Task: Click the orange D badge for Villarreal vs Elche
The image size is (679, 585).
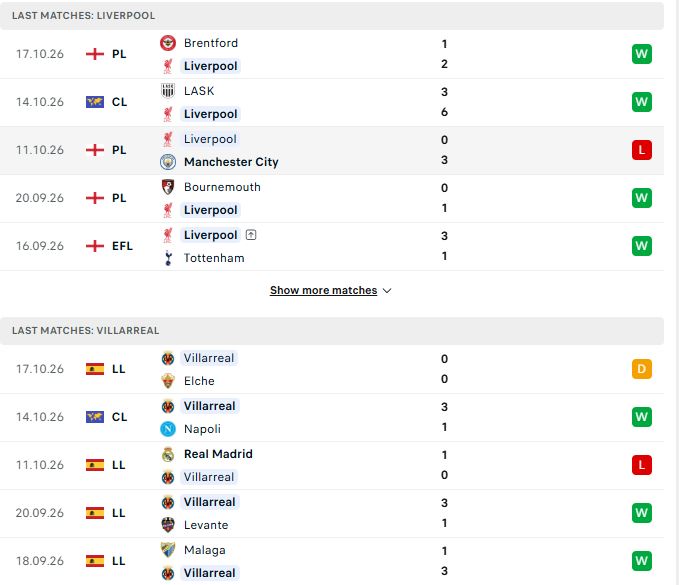Action: (641, 369)
